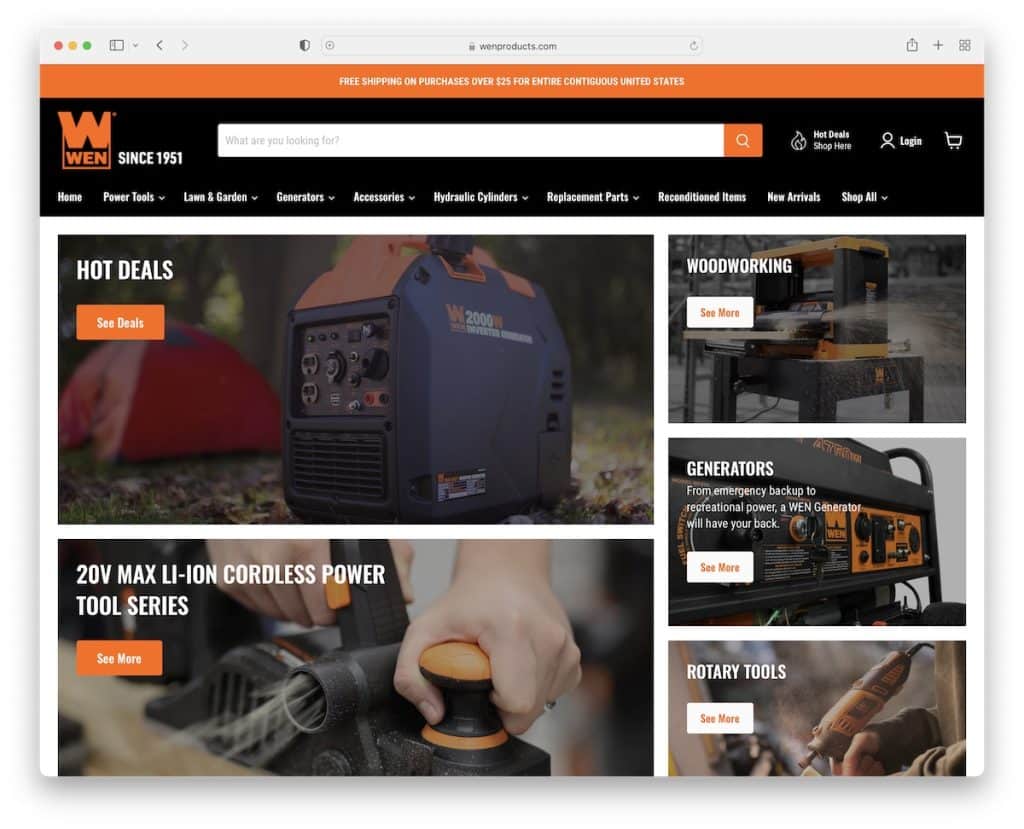Click the Login user icon

[x=887, y=140]
